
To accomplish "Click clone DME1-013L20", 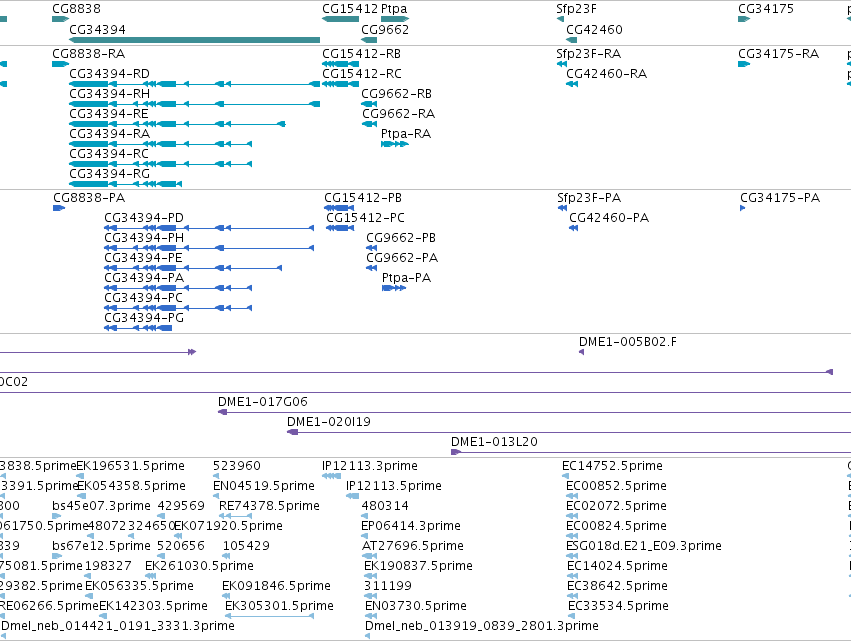I will click(x=494, y=442).
